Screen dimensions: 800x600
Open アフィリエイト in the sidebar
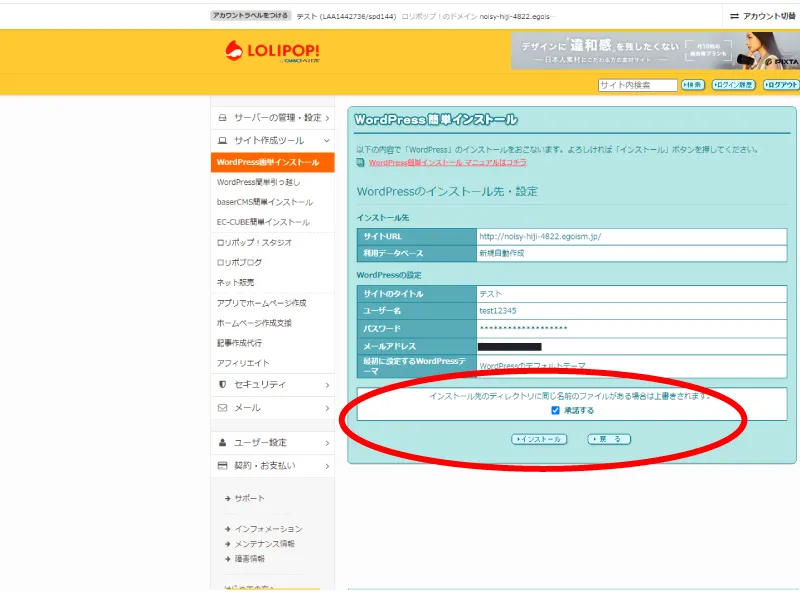tap(243, 363)
